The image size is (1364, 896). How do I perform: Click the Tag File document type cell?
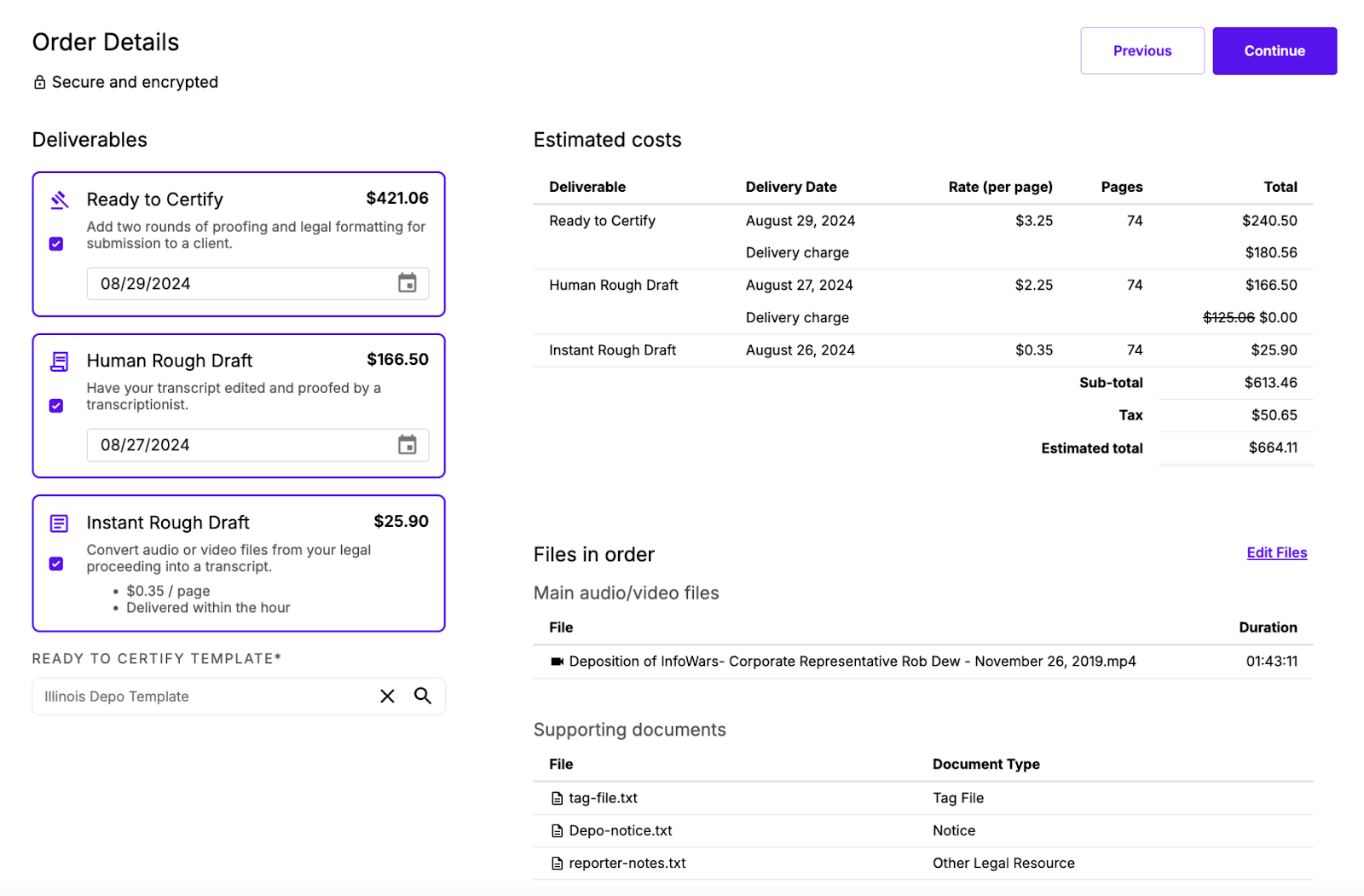958,798
